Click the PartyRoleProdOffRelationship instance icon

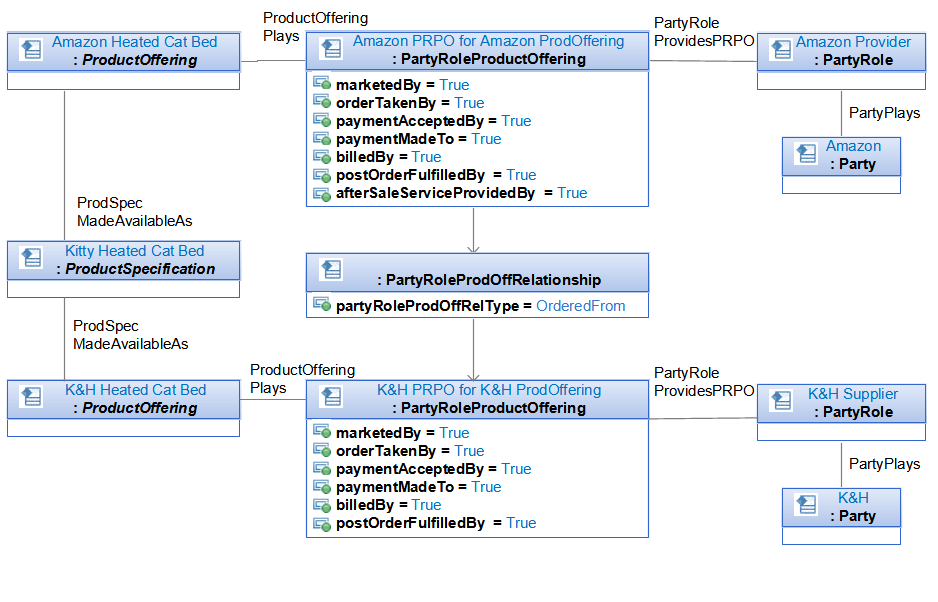coord(331,270)
